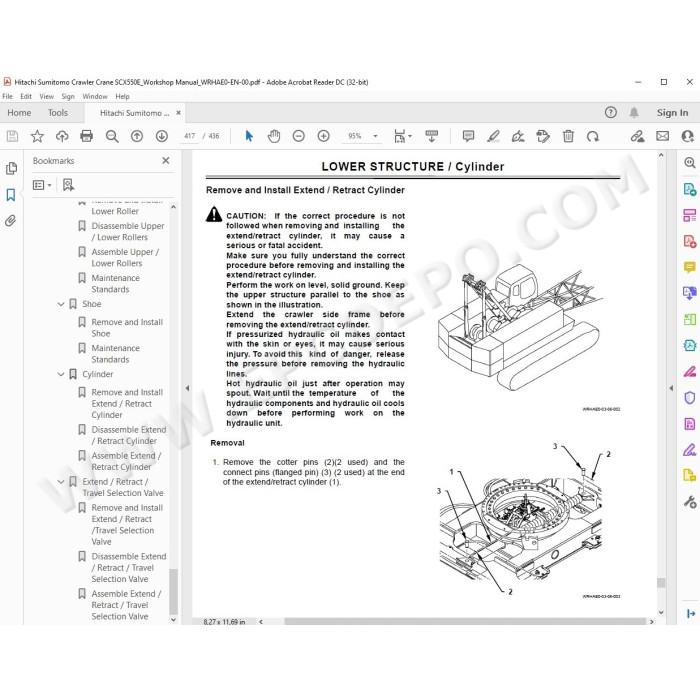Click the scrolling mode keyboard icon
Image resolution: width=700 pixels, height=700 pixels.
(431, 136)
